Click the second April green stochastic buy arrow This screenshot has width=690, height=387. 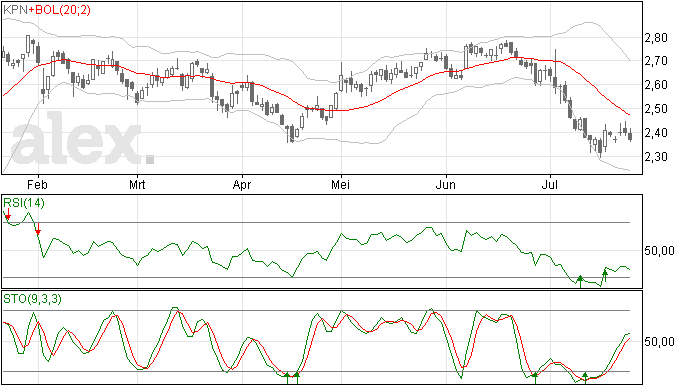tap(297, 378)
